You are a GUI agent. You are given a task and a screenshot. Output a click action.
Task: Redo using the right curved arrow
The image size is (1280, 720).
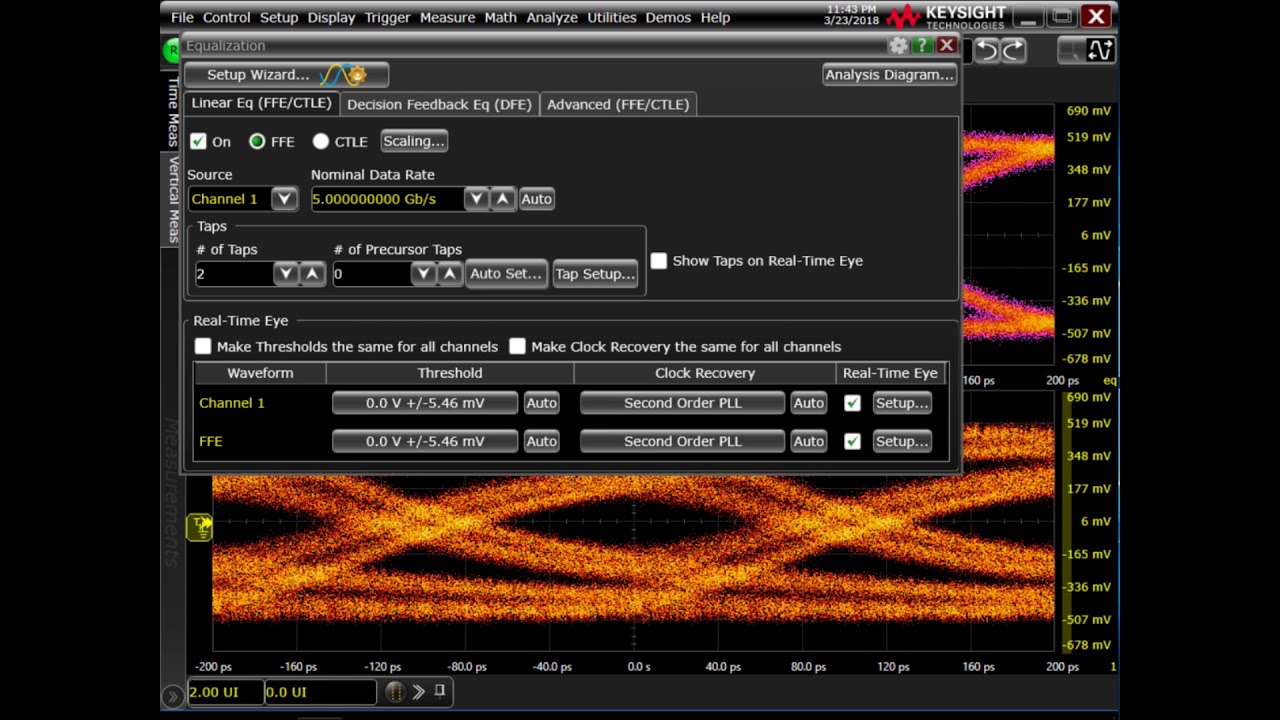tap(1013, 51)
